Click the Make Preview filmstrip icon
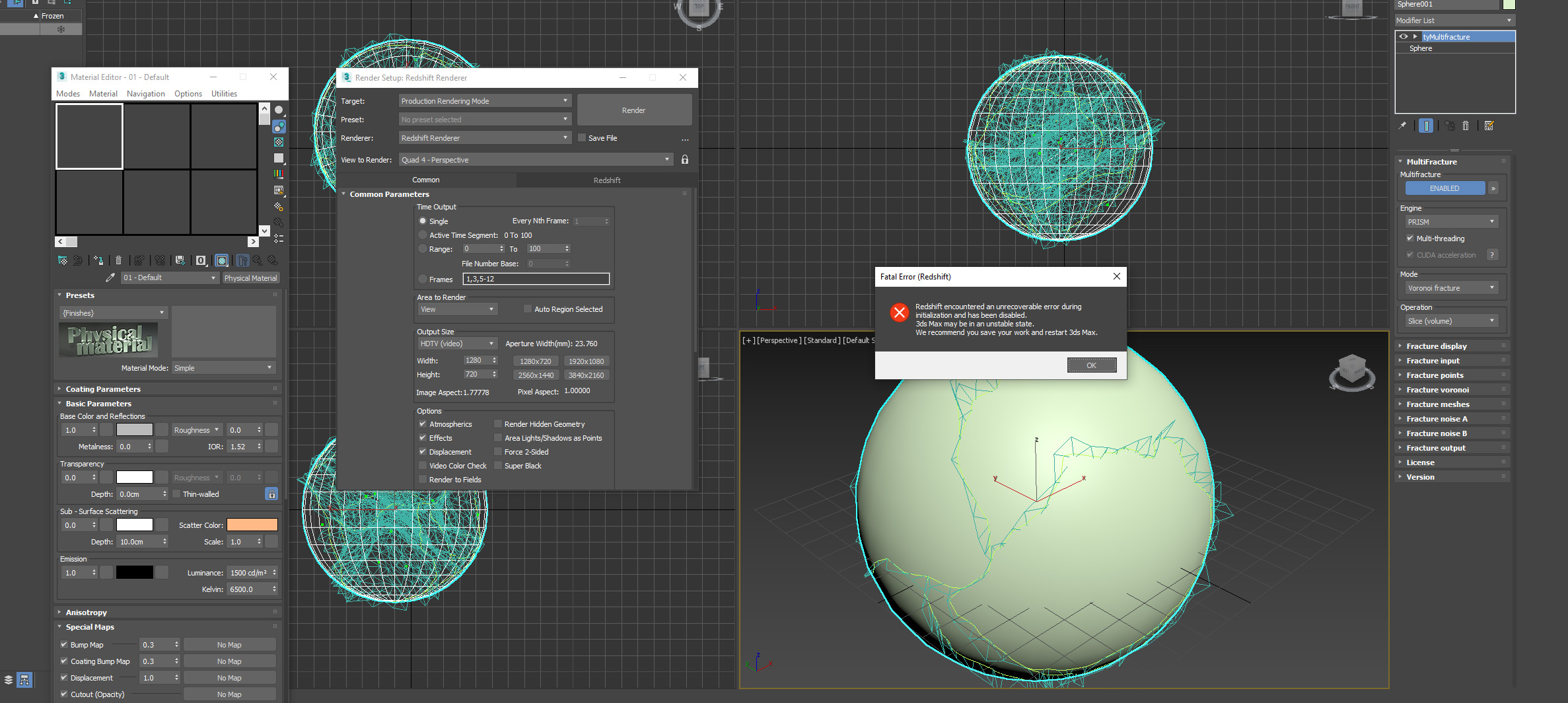Viewport: 1568px width, 703px height. (279, 190)
